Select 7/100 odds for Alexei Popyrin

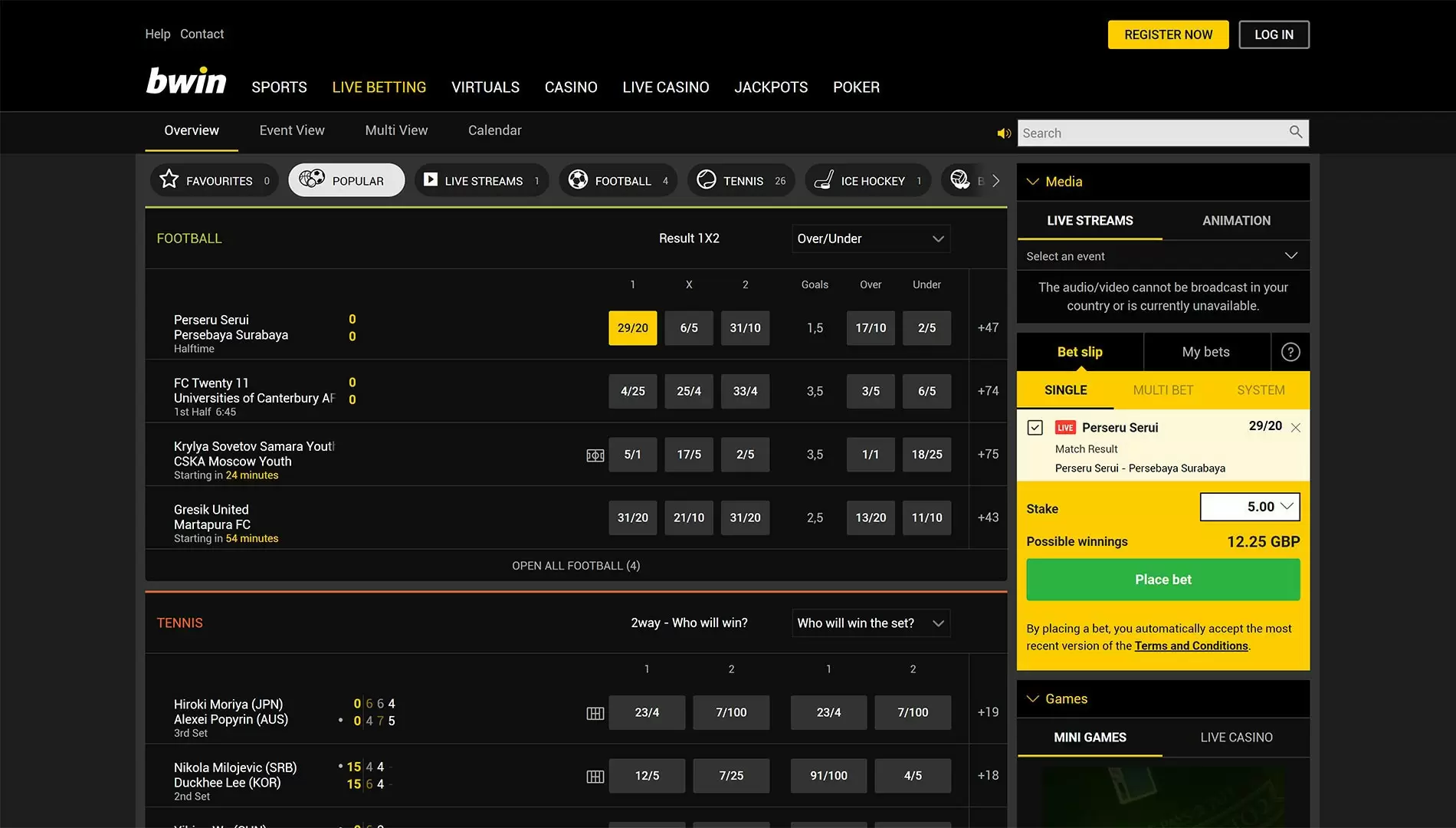coord(731,713)
